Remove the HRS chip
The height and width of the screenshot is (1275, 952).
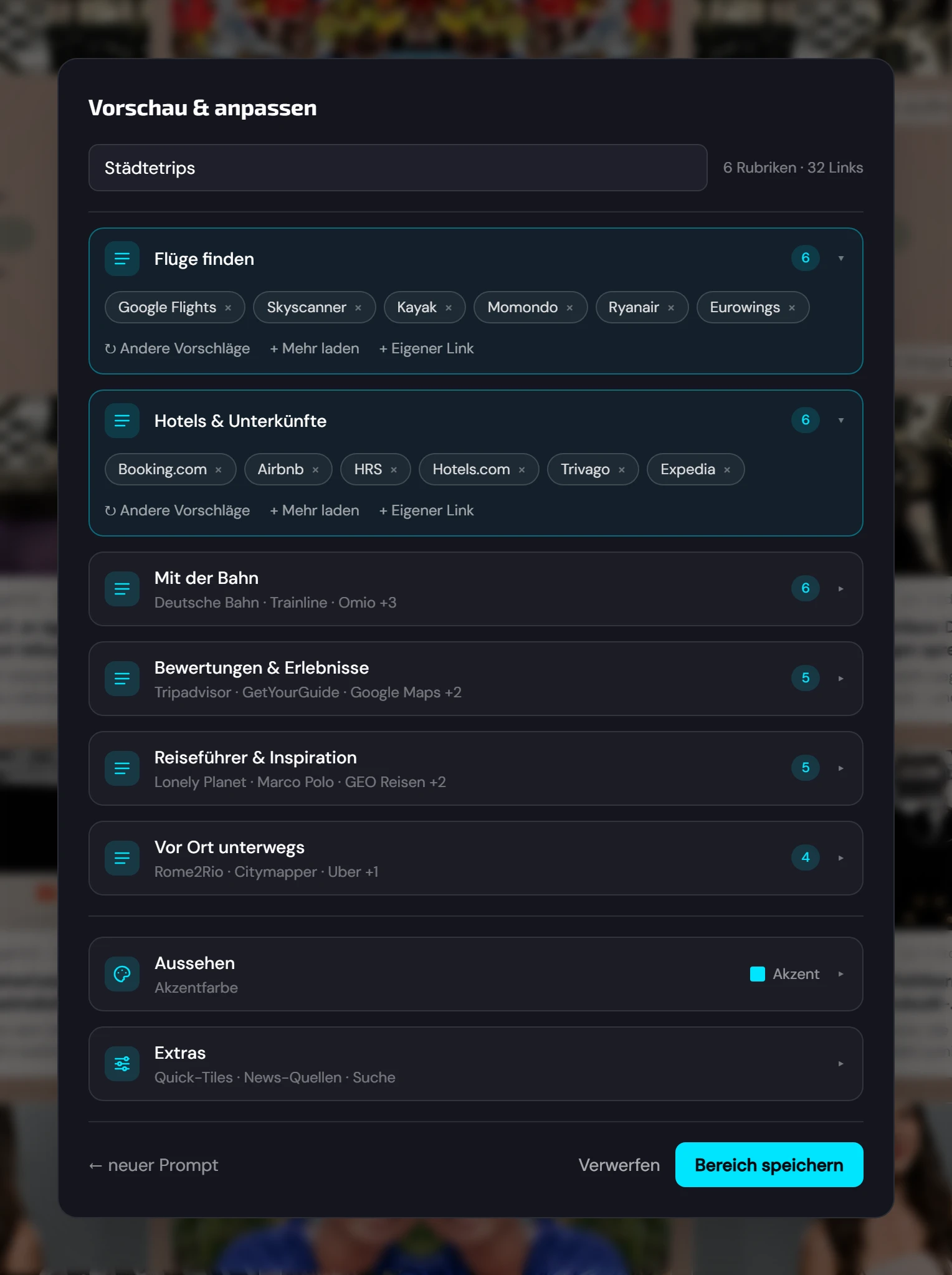pos(394,470)
